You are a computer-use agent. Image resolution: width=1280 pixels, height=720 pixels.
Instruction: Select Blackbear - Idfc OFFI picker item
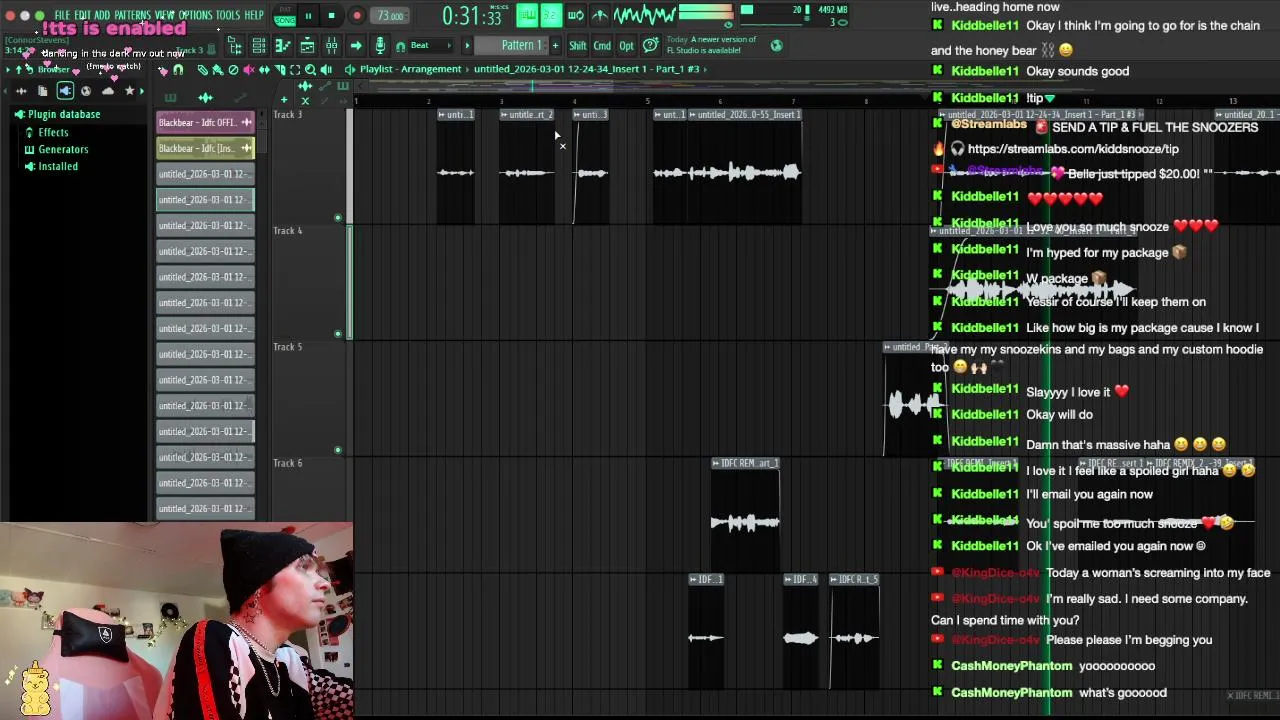coord(205,123)
